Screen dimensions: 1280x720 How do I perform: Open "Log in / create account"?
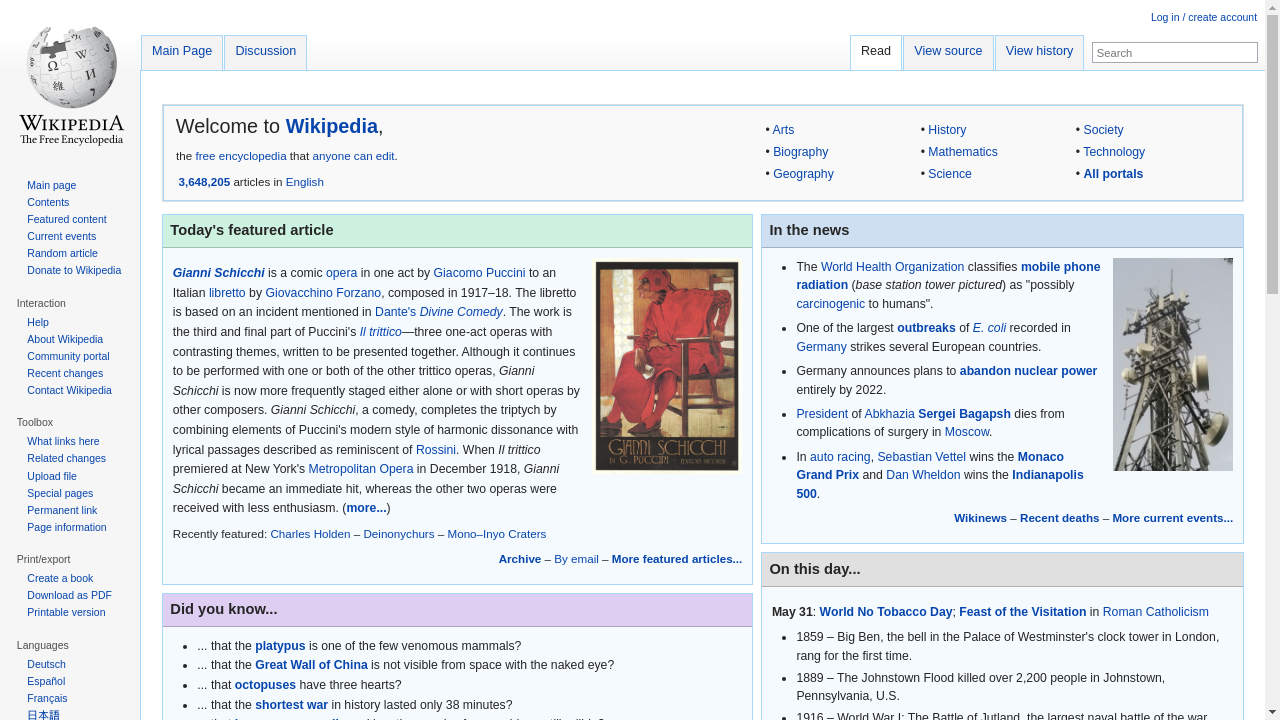pyautogui.click(x=1203, y=17)
